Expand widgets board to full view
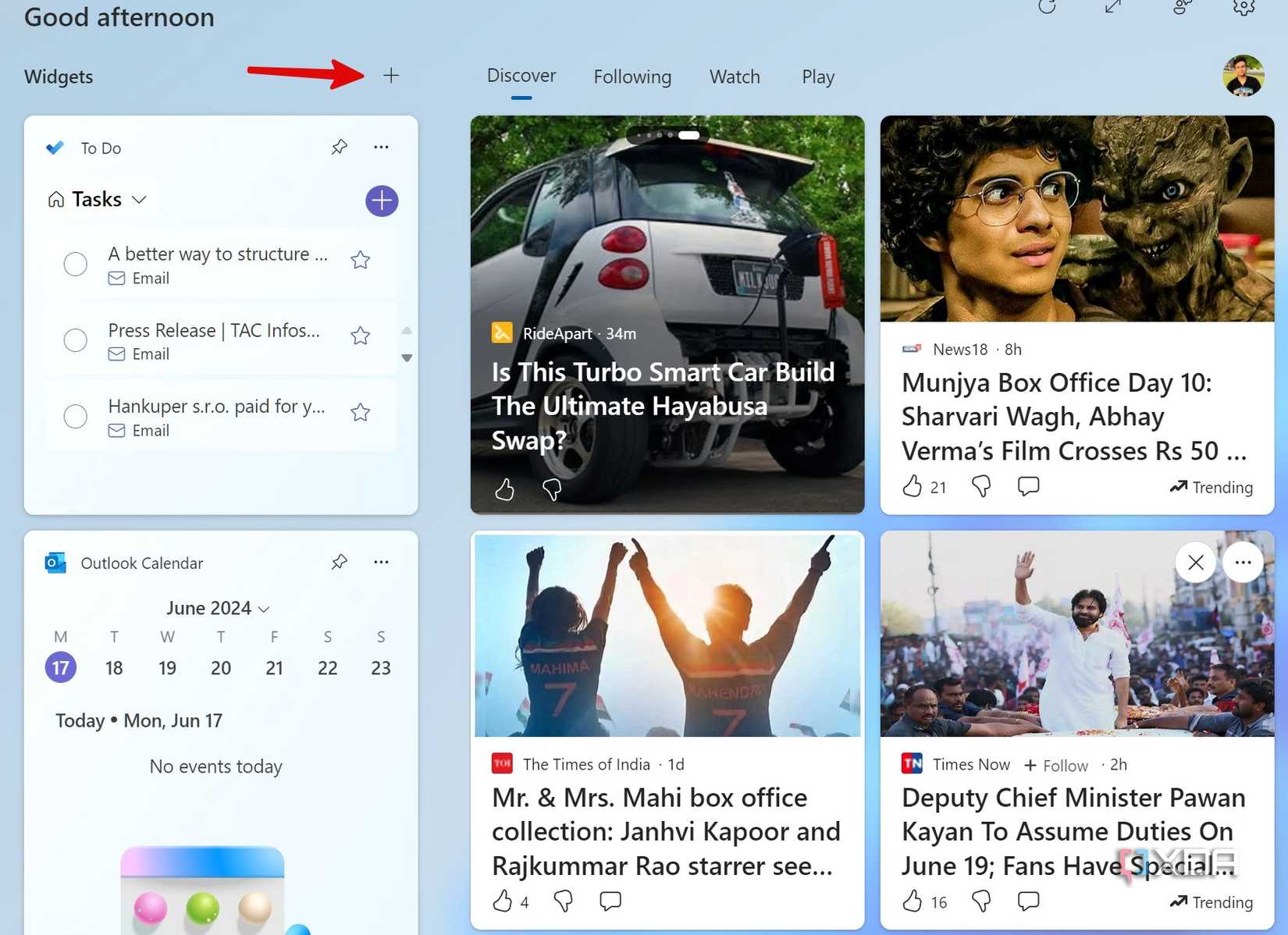Viewport: 1288px width, 935px height. [x=1113, y=7]
